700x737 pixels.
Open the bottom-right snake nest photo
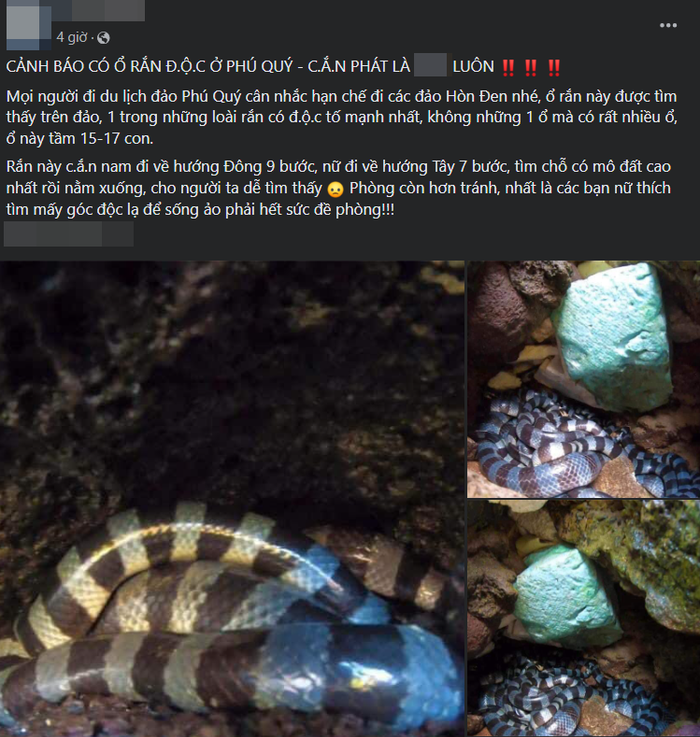pos(583,619)
